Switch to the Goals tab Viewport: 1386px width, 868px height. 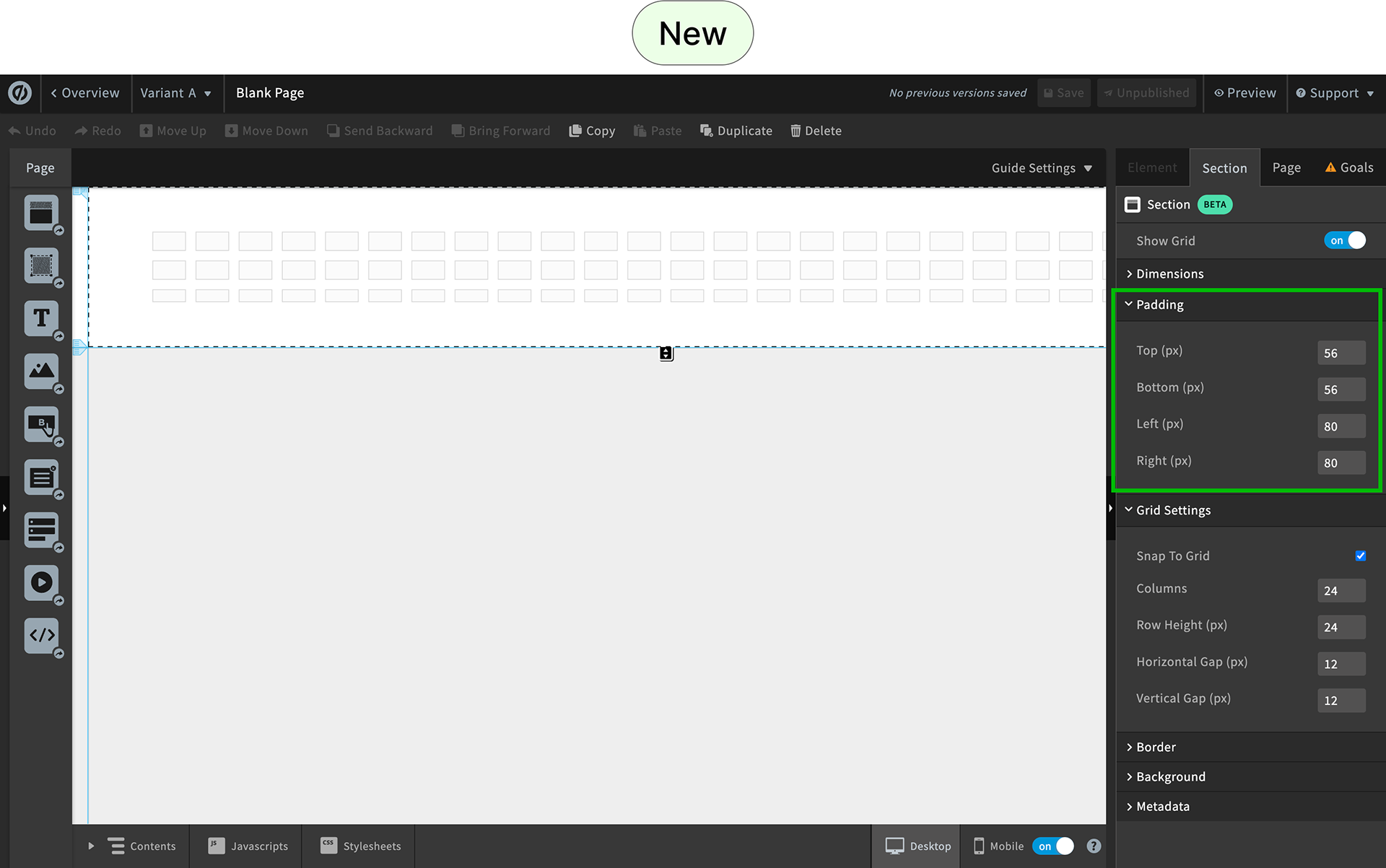click(1348, 167)
